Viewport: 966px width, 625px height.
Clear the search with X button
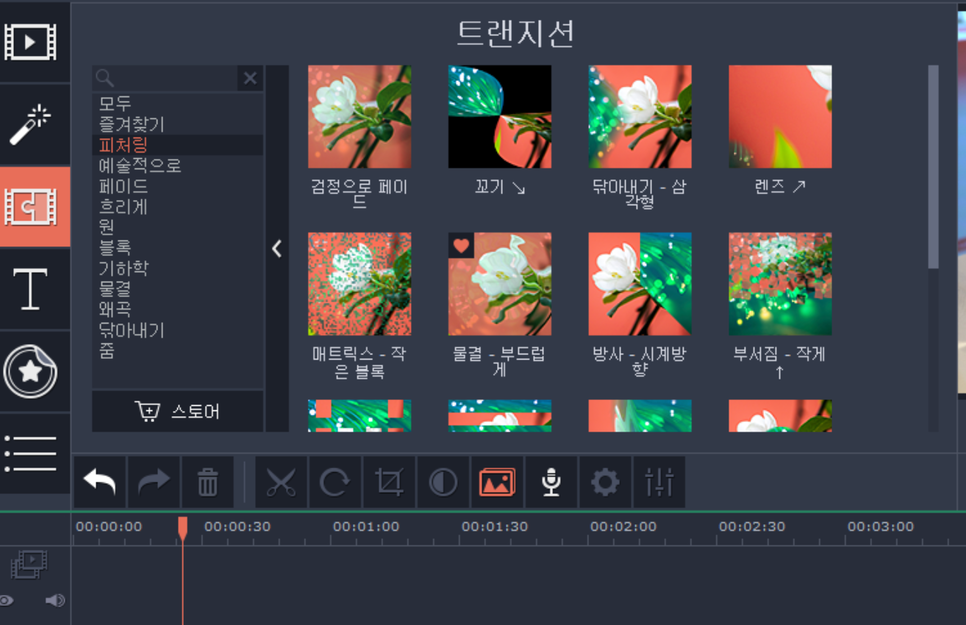pos(250,78)
